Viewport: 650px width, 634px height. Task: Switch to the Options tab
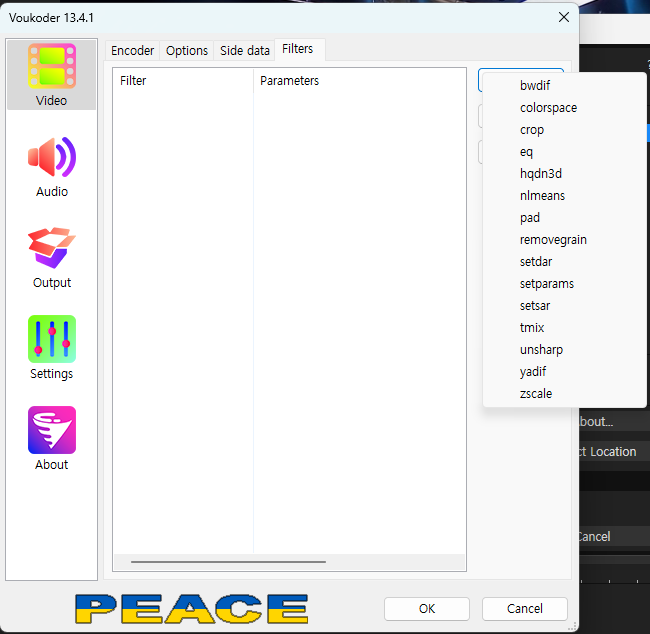coord(187,51)
